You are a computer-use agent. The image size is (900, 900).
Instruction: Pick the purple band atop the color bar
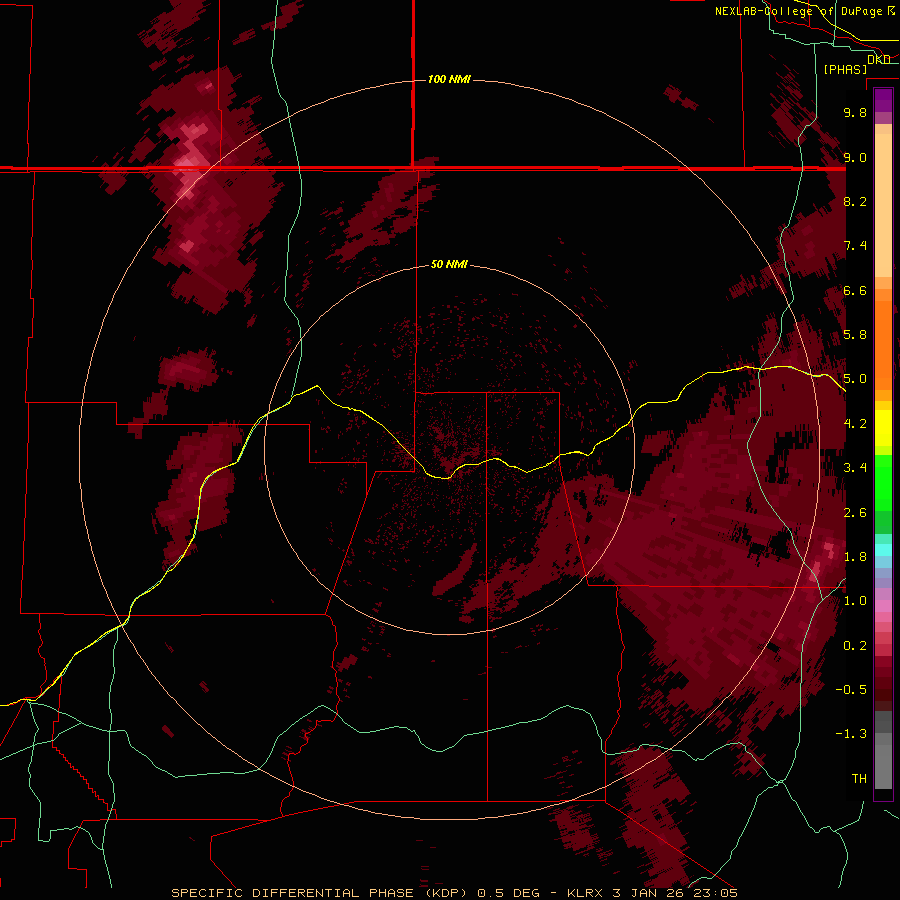[x=883, y=100]
